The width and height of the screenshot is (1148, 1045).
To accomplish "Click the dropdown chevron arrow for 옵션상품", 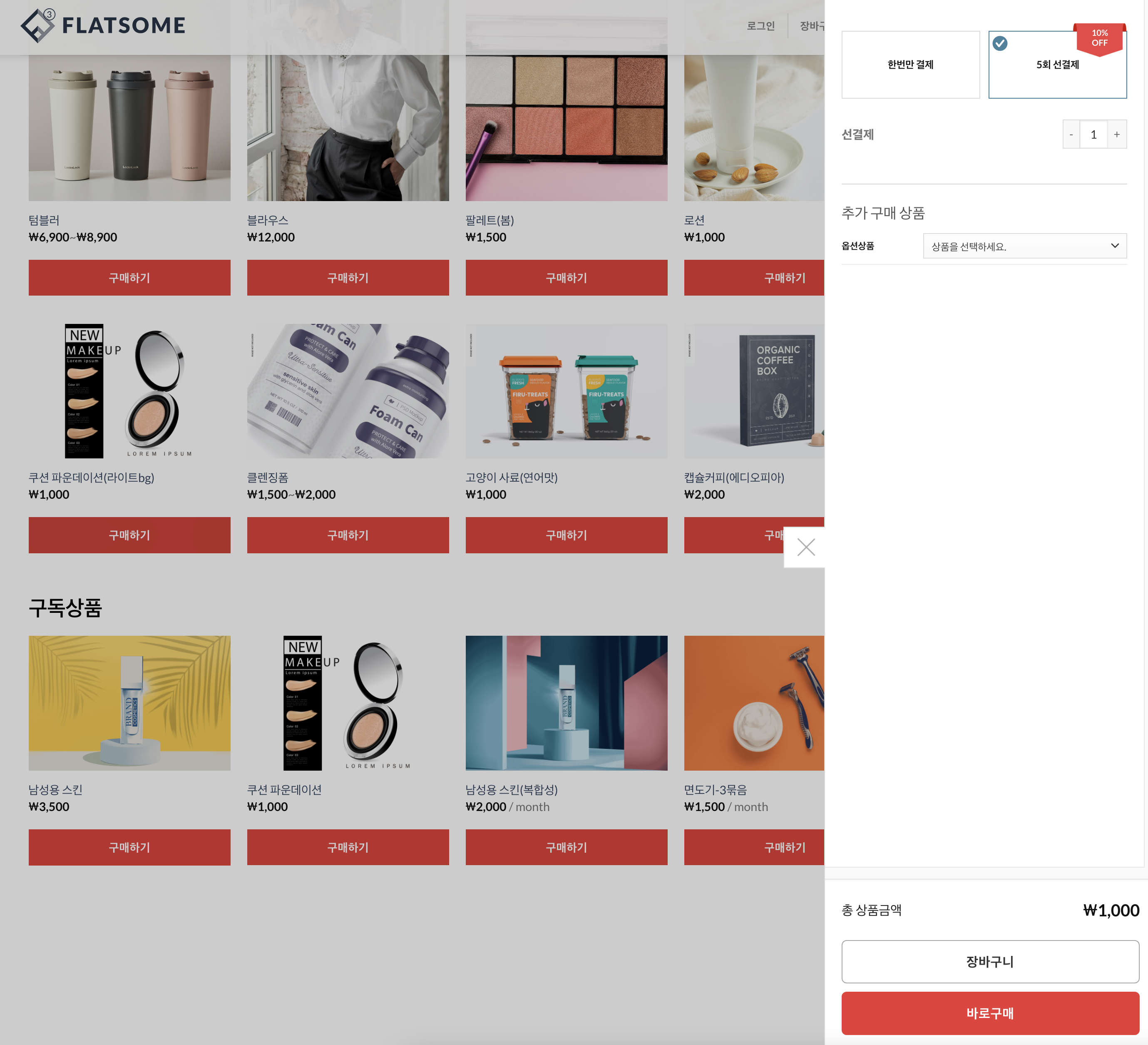I will tap(1114, 246).
